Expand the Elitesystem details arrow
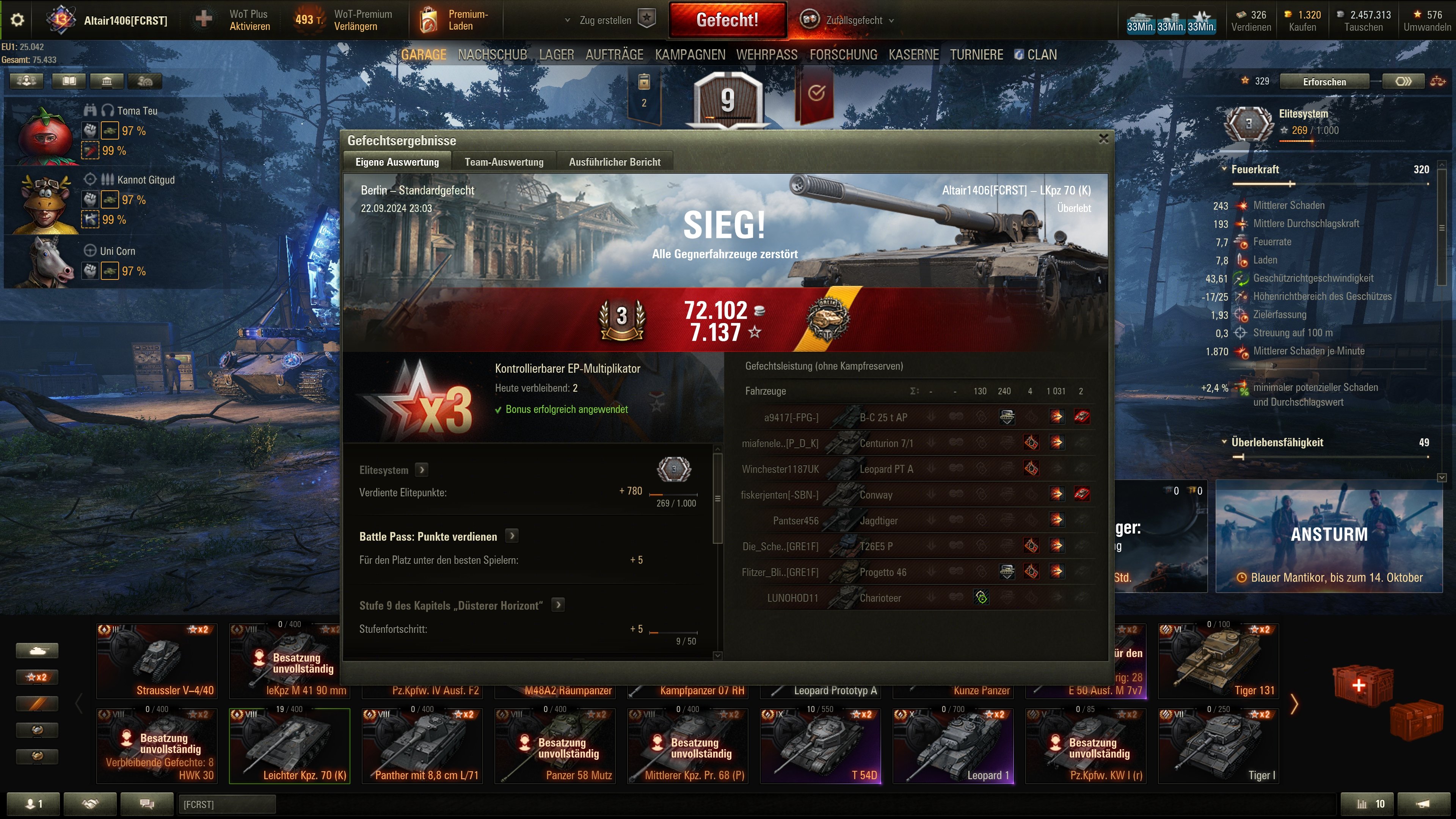1456x819 pixels. point(422,470)
